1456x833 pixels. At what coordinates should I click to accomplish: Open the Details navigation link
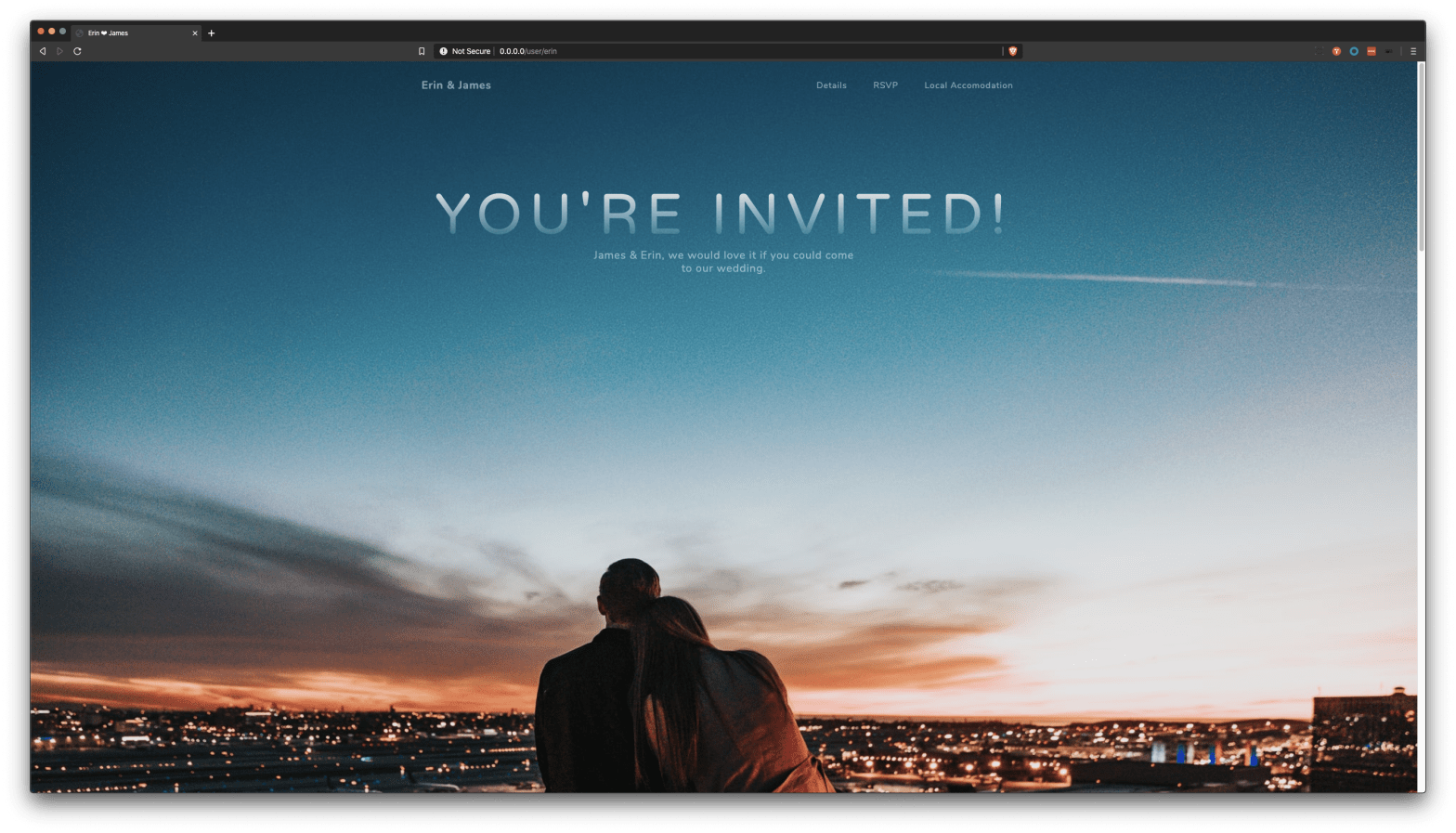pyautogui.click(x=831, y=85)
